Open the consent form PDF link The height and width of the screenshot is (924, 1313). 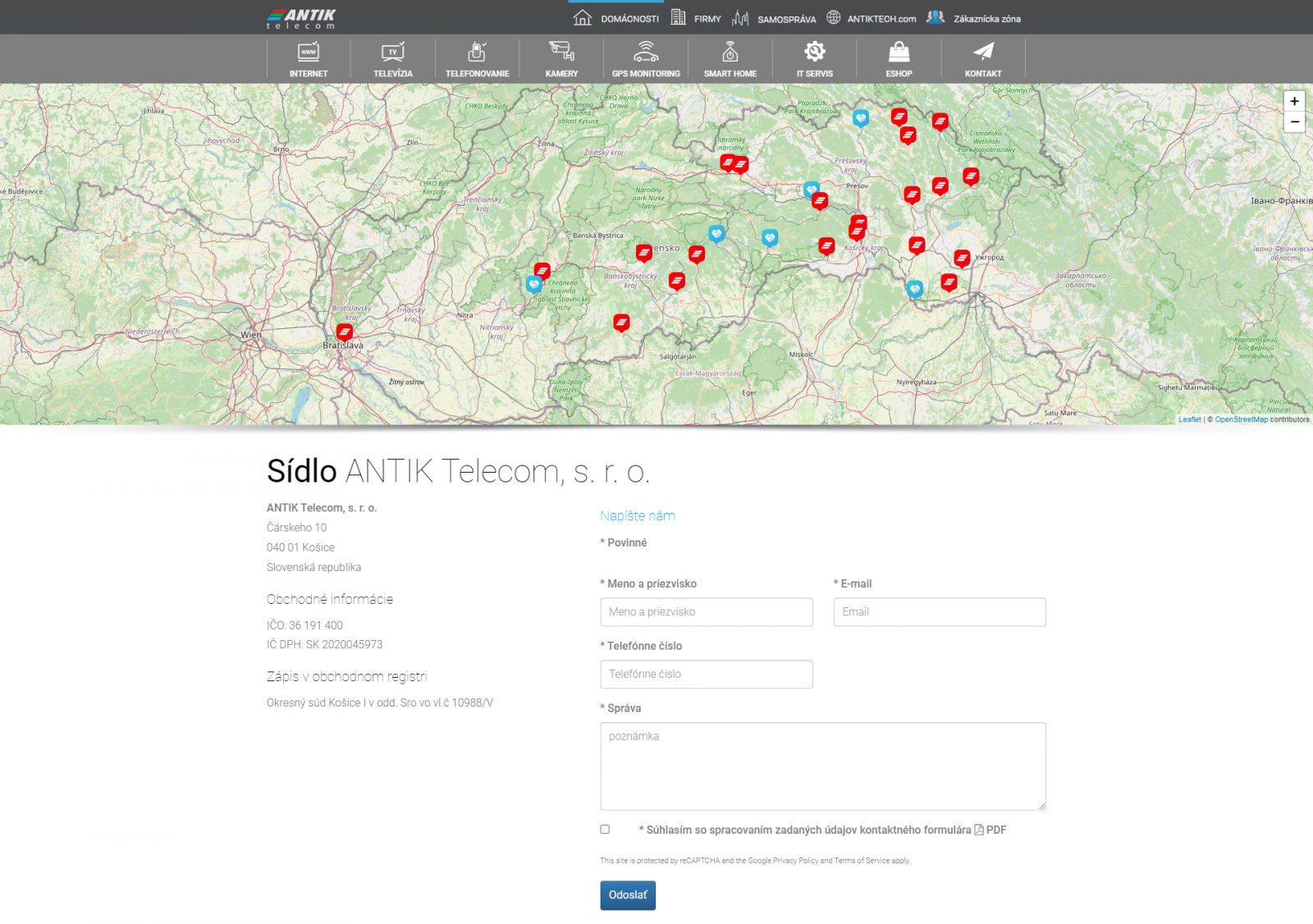pyautogui.click(x=990, y=830)
